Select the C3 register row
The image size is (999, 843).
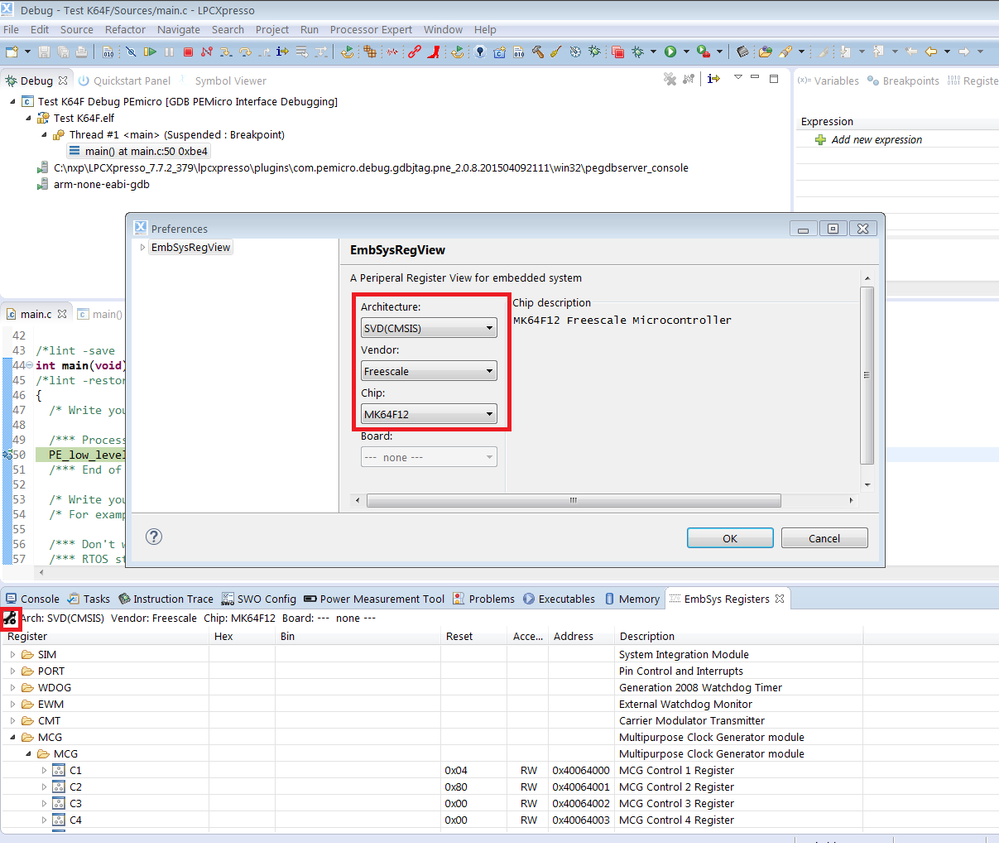(x=431, y=803)
